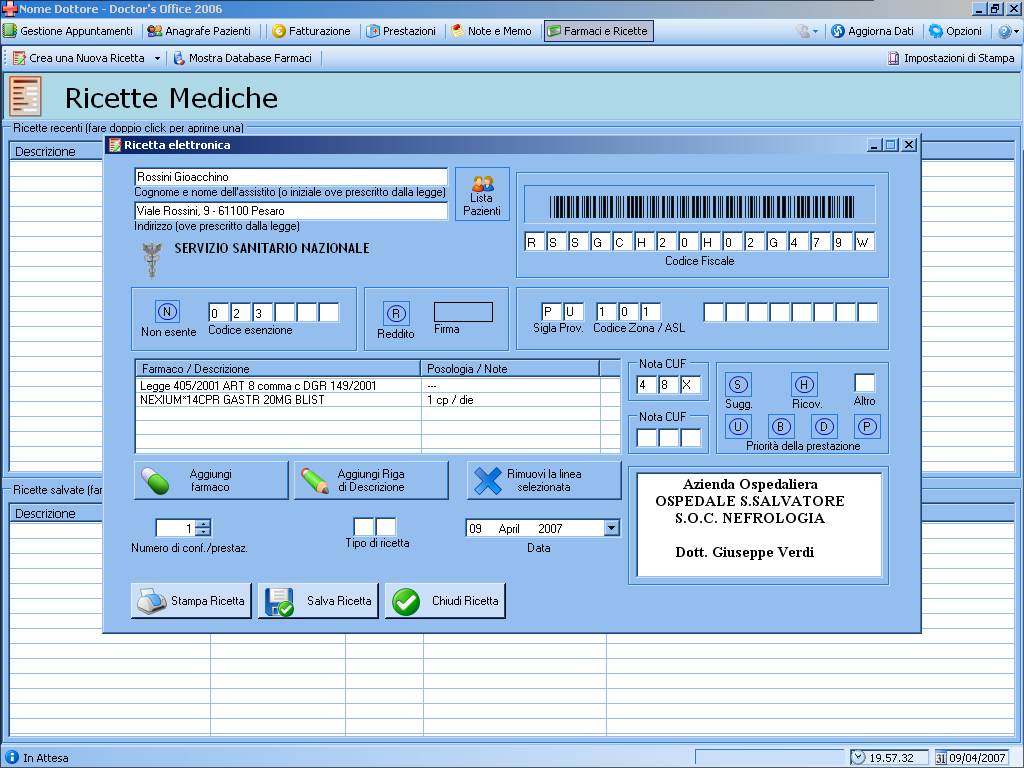1024x768 pixels.
Task: Expand Crea una Nuova Ricetta dropdown arrow
Action: [157, 58]
